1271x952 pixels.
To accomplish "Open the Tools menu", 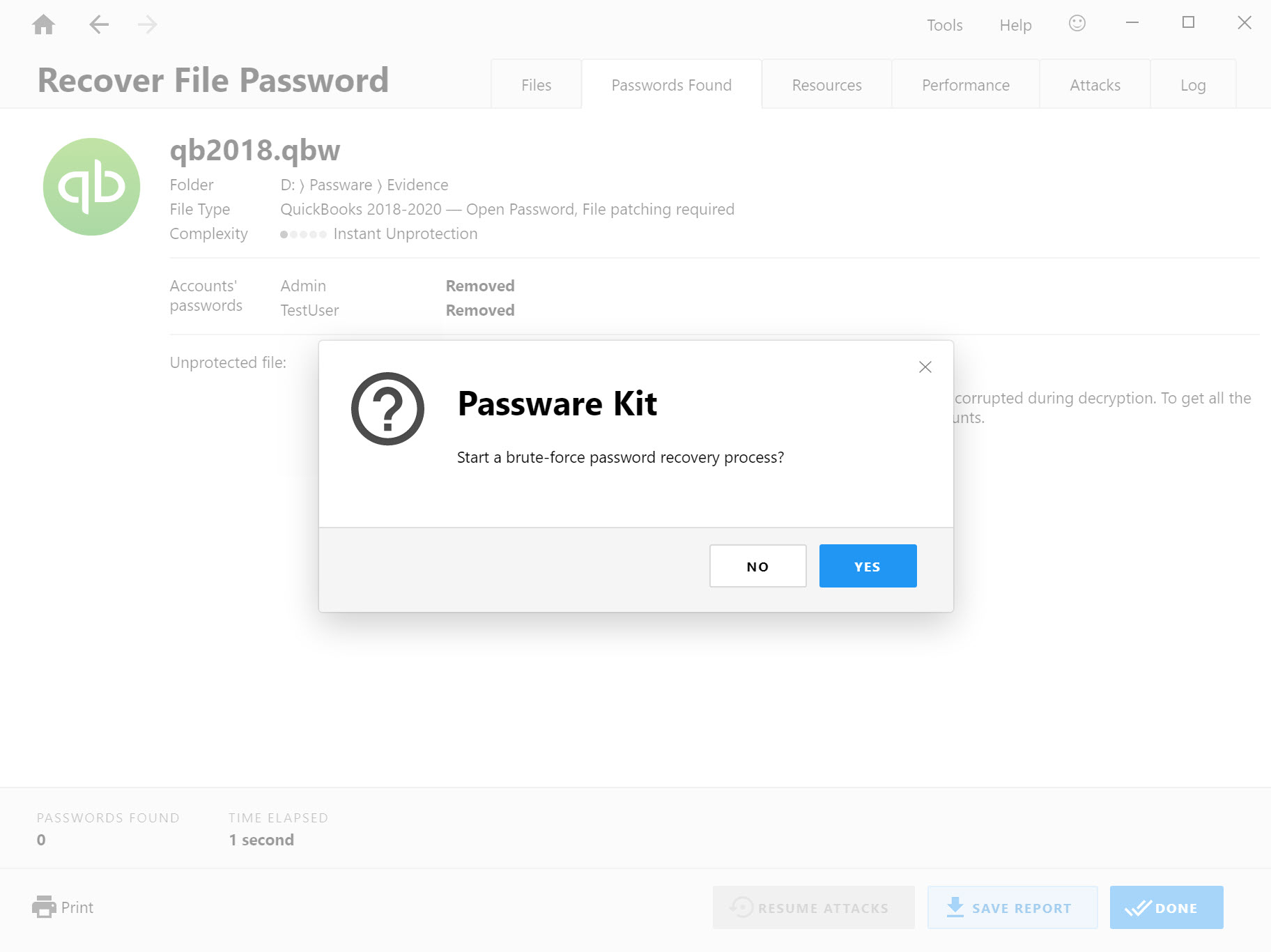I will [x=944, y=25].
